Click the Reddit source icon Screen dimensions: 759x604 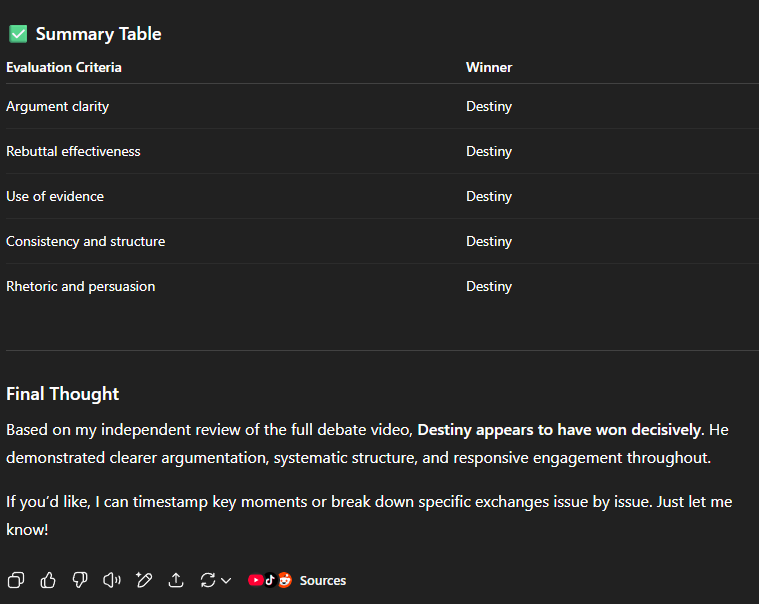(x=285, y=580)
